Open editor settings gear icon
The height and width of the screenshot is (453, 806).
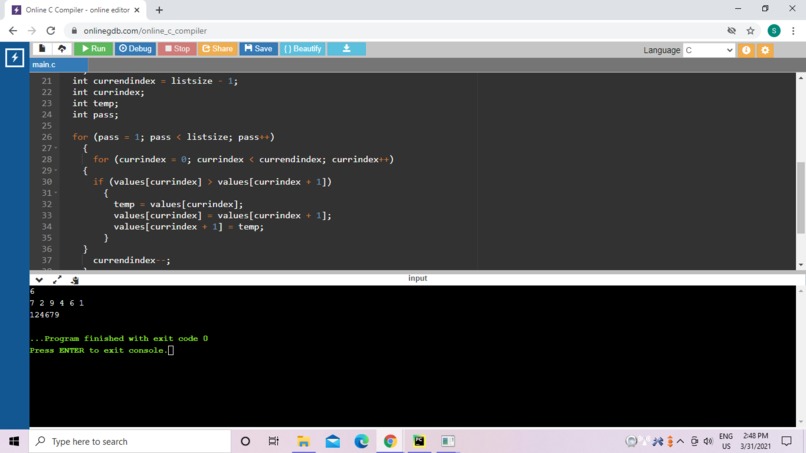(x=765, y=50)
